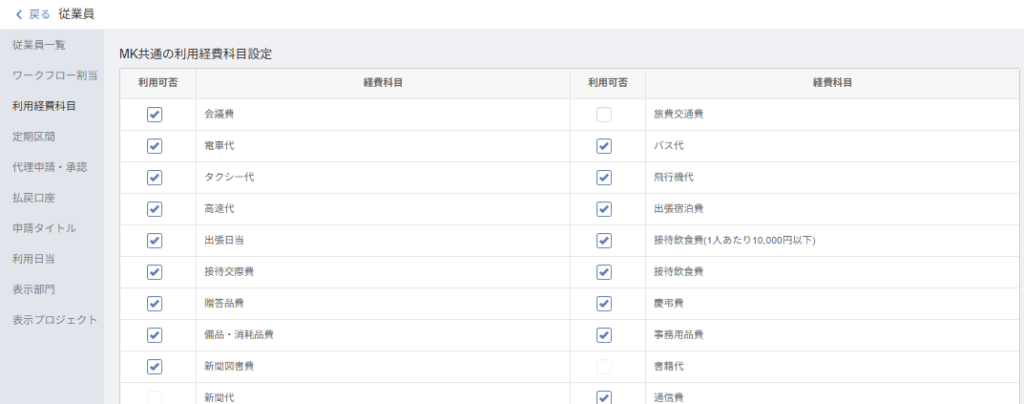1024x404 pixels.
Task: Toggle the 新聞代 checkbox
Action: (x=154, y=397)
